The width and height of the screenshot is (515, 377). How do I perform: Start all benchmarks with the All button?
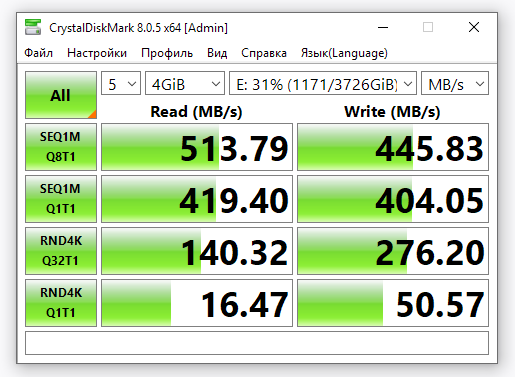click(x=61, y=95)
